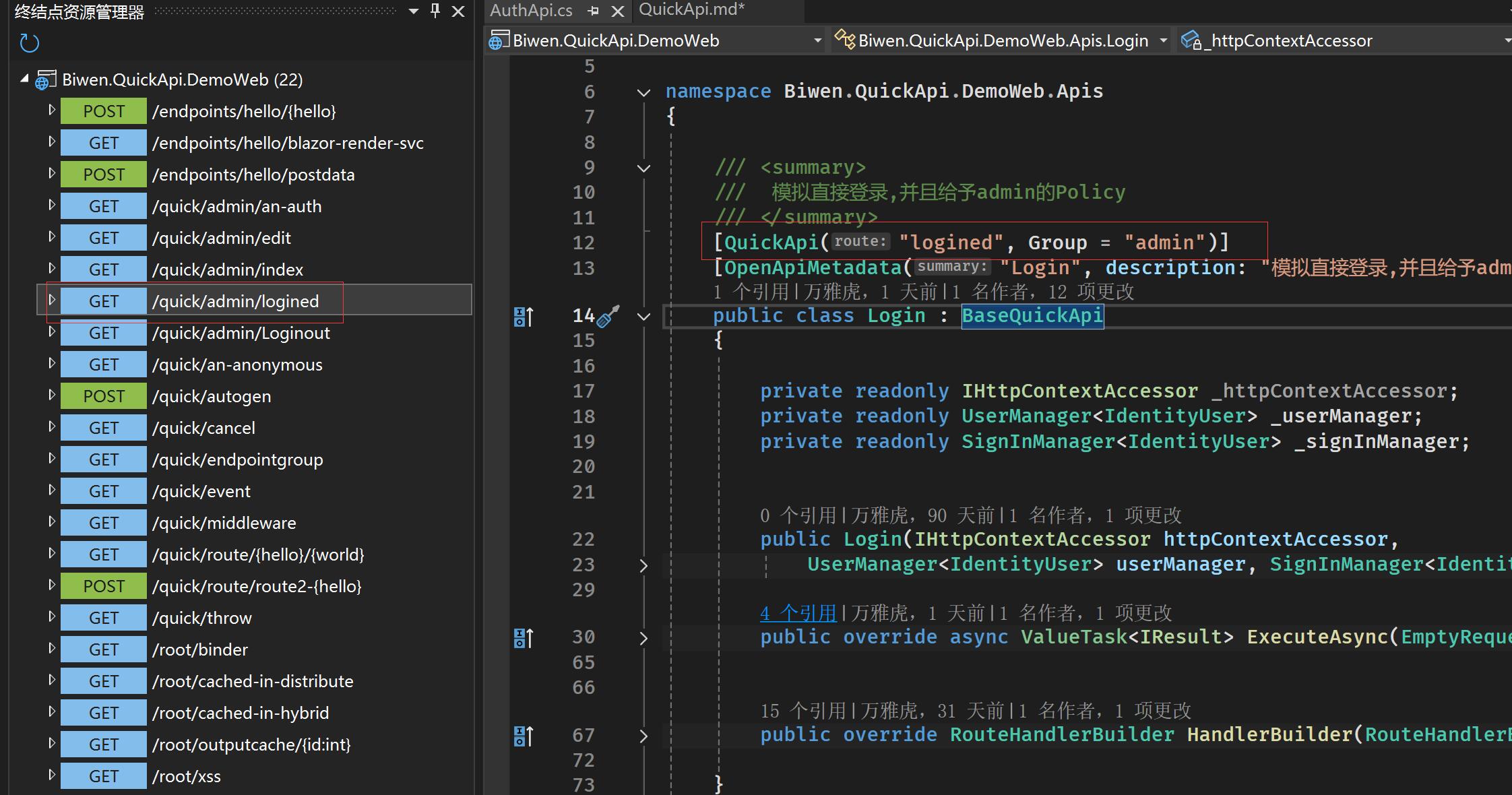
Task: Open the '1 个引用' CodeLens above class Login
Action: (751, 292)
